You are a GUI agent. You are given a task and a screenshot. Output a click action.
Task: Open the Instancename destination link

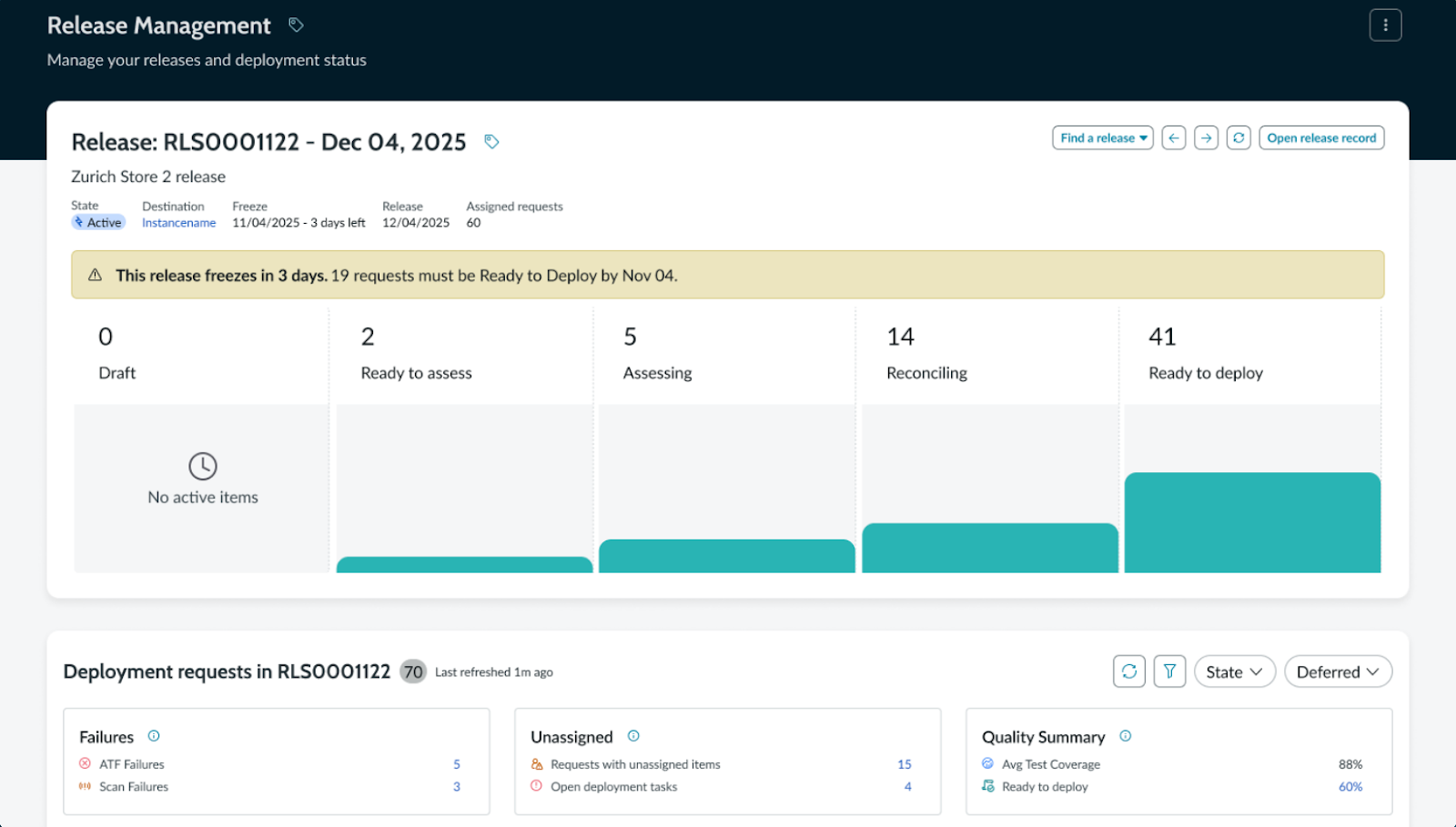tap(178, 223)
